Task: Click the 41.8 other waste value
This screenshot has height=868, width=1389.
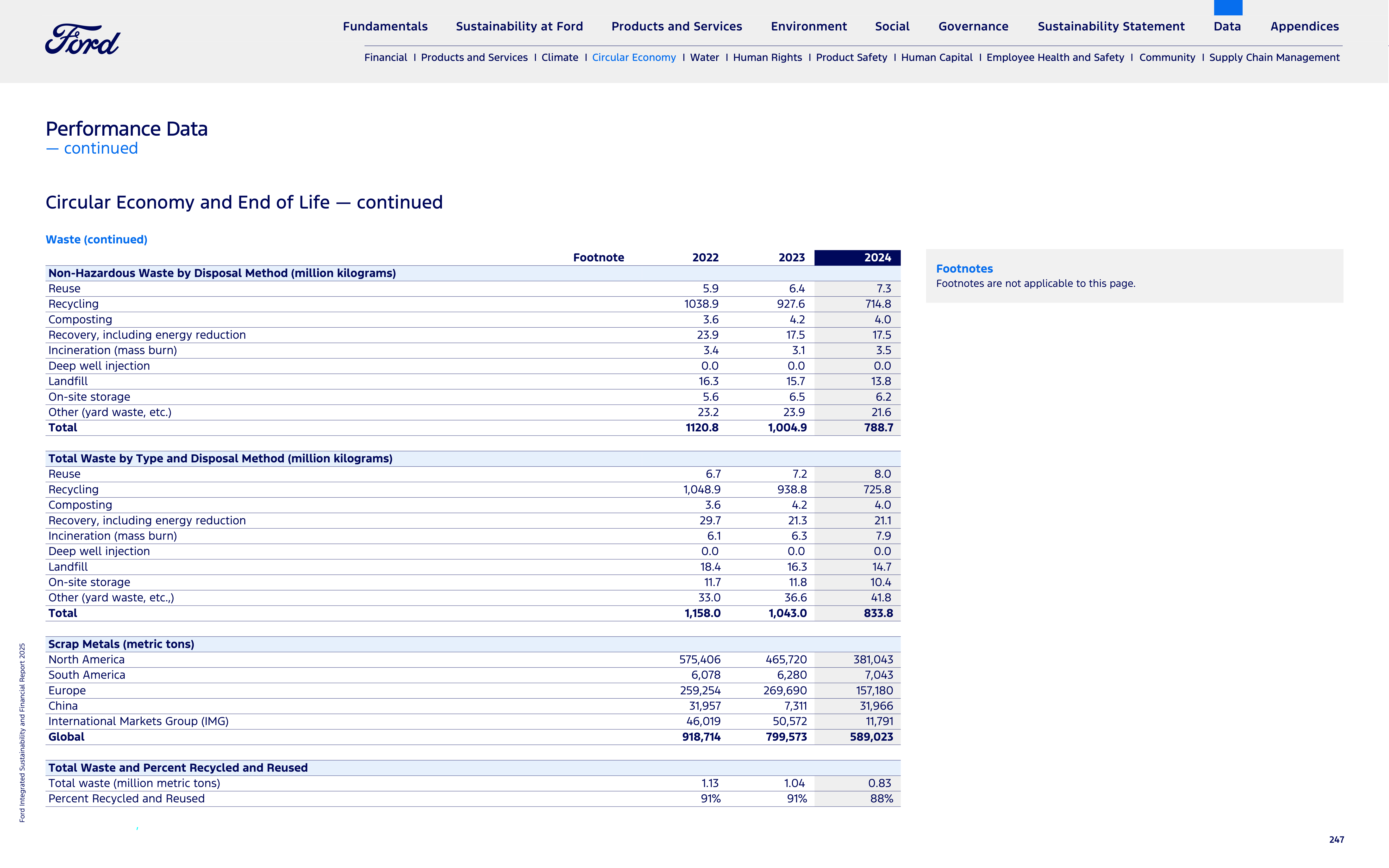Action: pyautogui.click(x=881, y=597)
